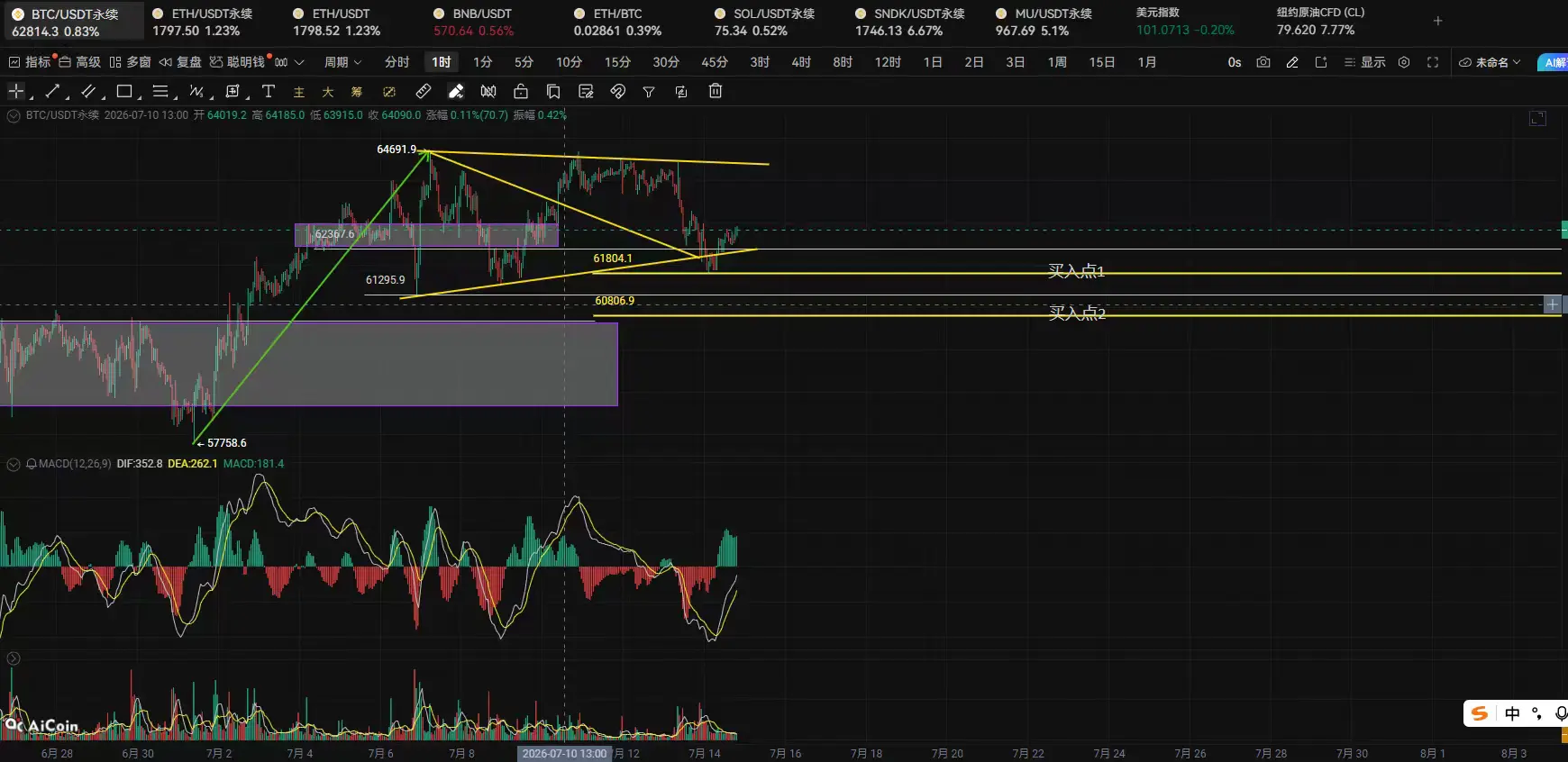Select the crosshair cursor tool
Screen dimensions: 1568x762
[x=15, y=91]
